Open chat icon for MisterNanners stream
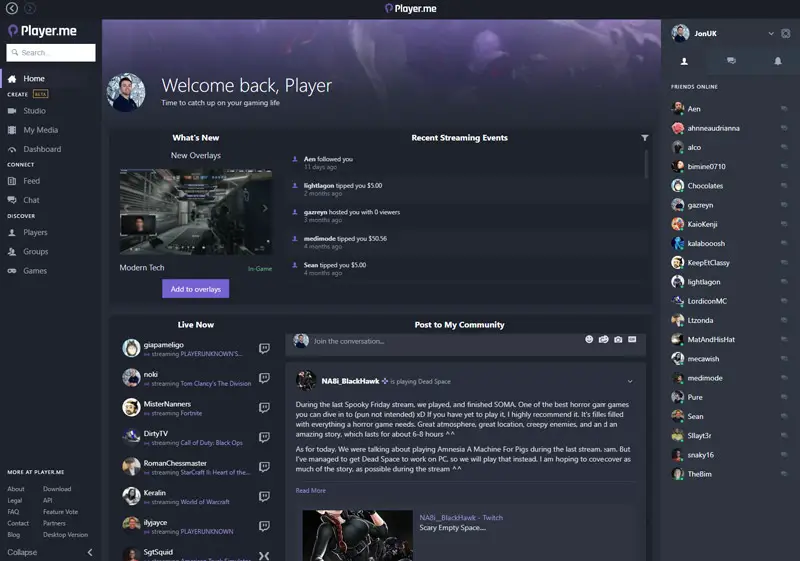This screenshot has height=561, width=800. tap(264, 407)
